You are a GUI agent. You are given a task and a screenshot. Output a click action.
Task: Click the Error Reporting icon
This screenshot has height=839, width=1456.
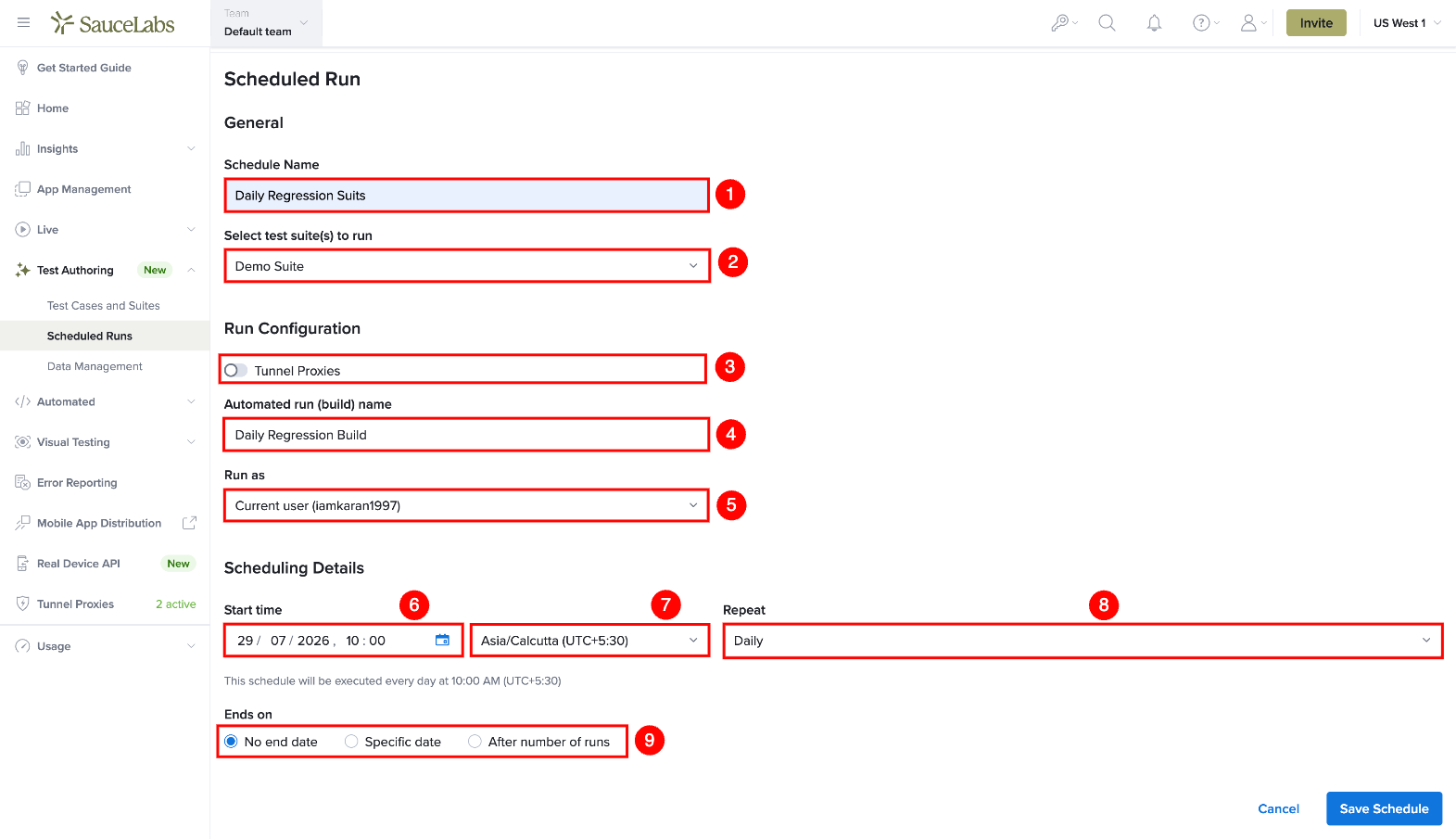tap(22, 483)
